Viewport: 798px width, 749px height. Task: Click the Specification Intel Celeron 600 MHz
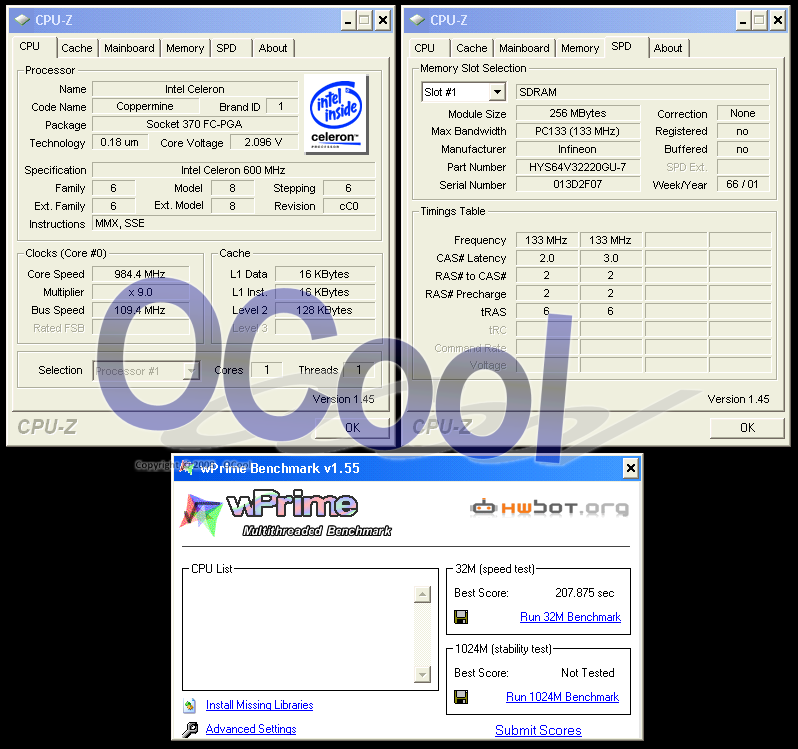[233, 170]
